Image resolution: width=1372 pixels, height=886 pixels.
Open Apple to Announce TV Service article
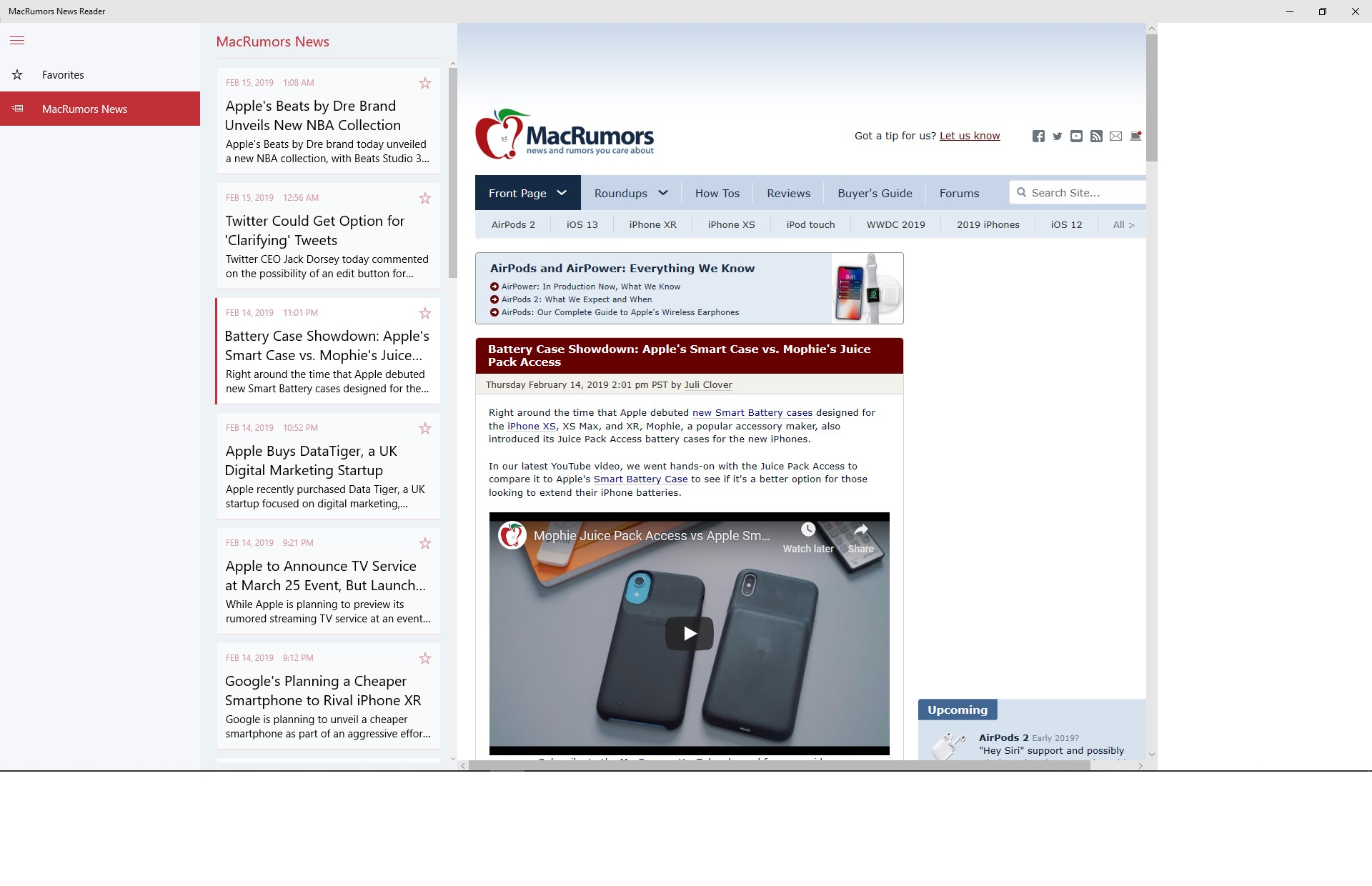tap(329, 581)
